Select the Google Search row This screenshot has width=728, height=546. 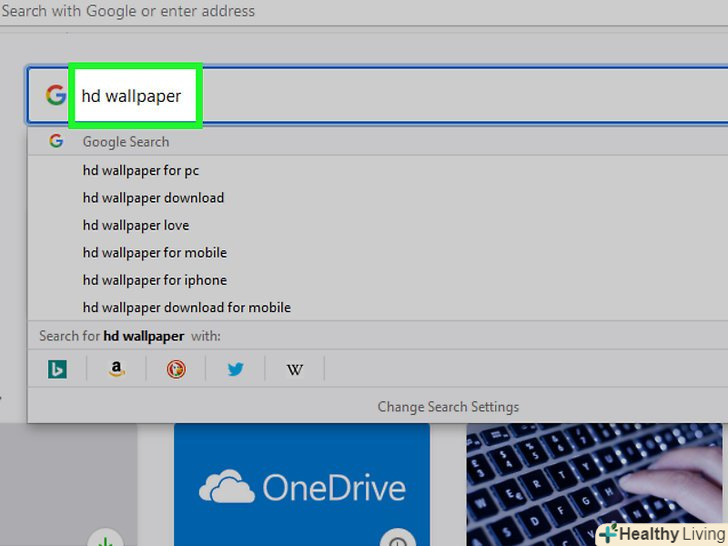[x=377, y=142]
